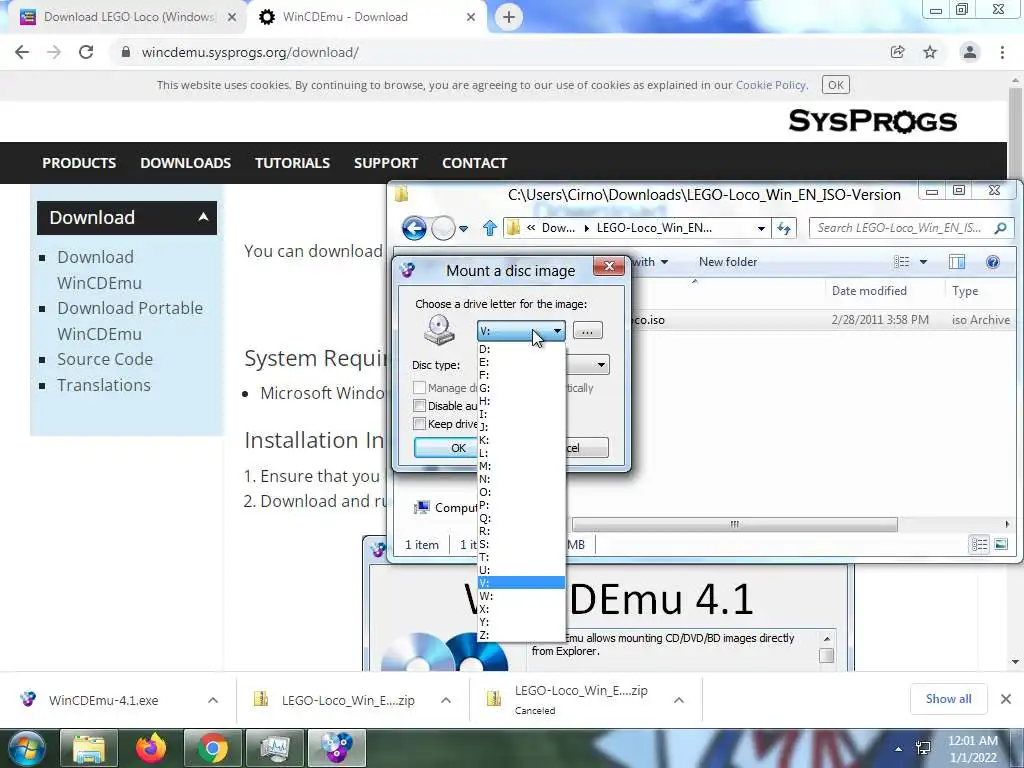Open the TUTORIALS menu
This screenshot has width=1024, height=768.
tap(293, 163)
